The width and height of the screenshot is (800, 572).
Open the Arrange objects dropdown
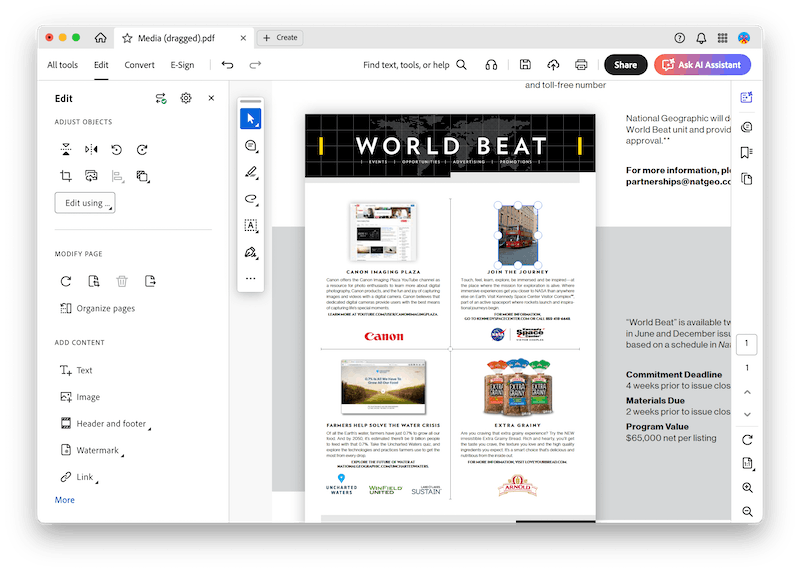click(143, 177)
